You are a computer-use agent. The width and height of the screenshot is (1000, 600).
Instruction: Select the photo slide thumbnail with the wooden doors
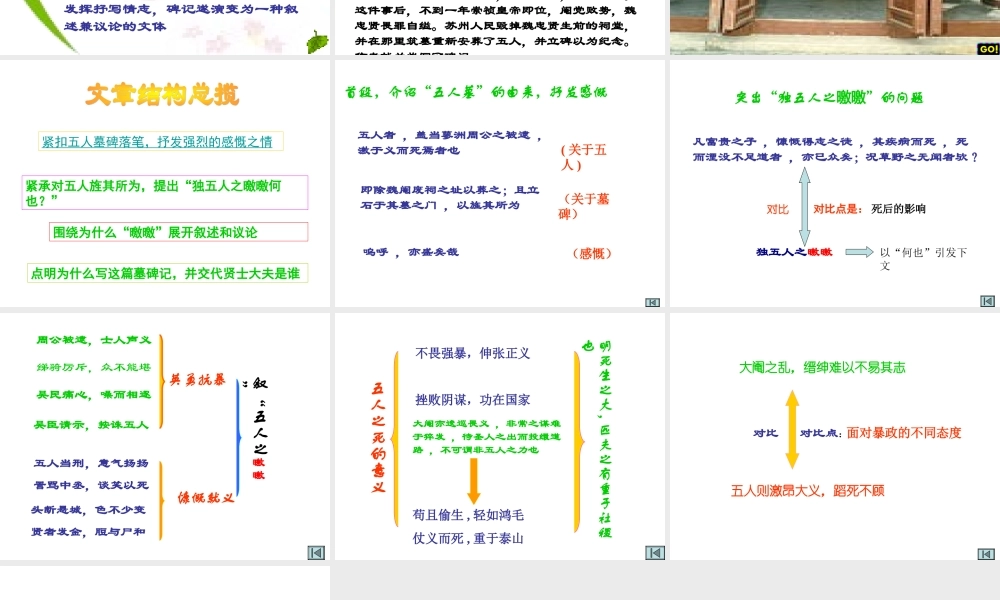pyautogui.click(x=835, y=27)
